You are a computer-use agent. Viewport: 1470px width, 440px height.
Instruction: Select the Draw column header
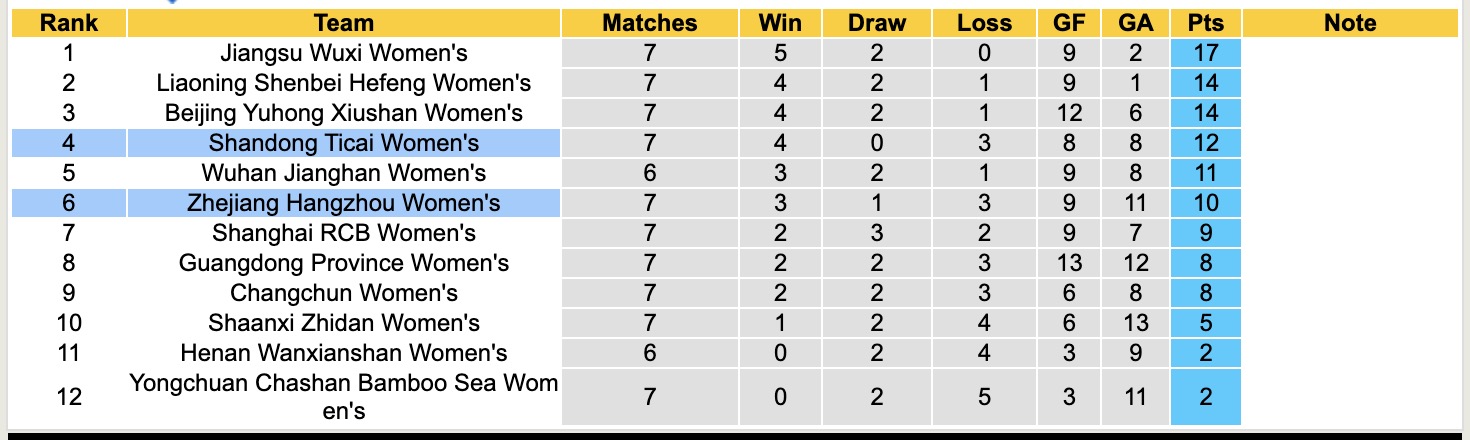coord(876,23)
